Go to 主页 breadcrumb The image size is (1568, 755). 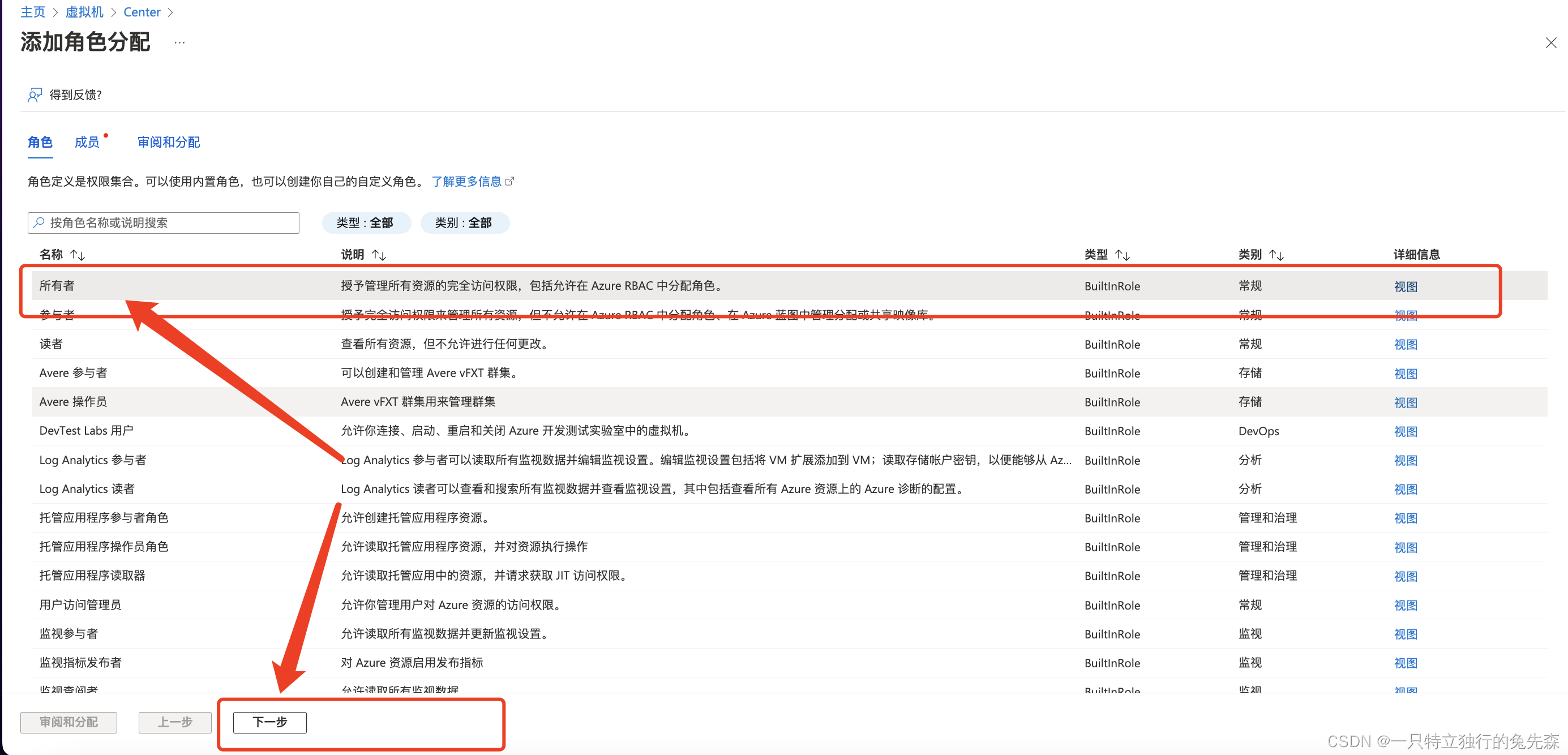[33, 12]
